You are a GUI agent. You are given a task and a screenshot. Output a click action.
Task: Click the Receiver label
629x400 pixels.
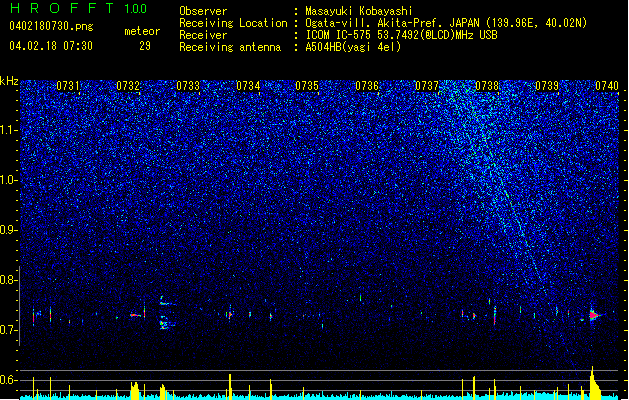(203, 35)
